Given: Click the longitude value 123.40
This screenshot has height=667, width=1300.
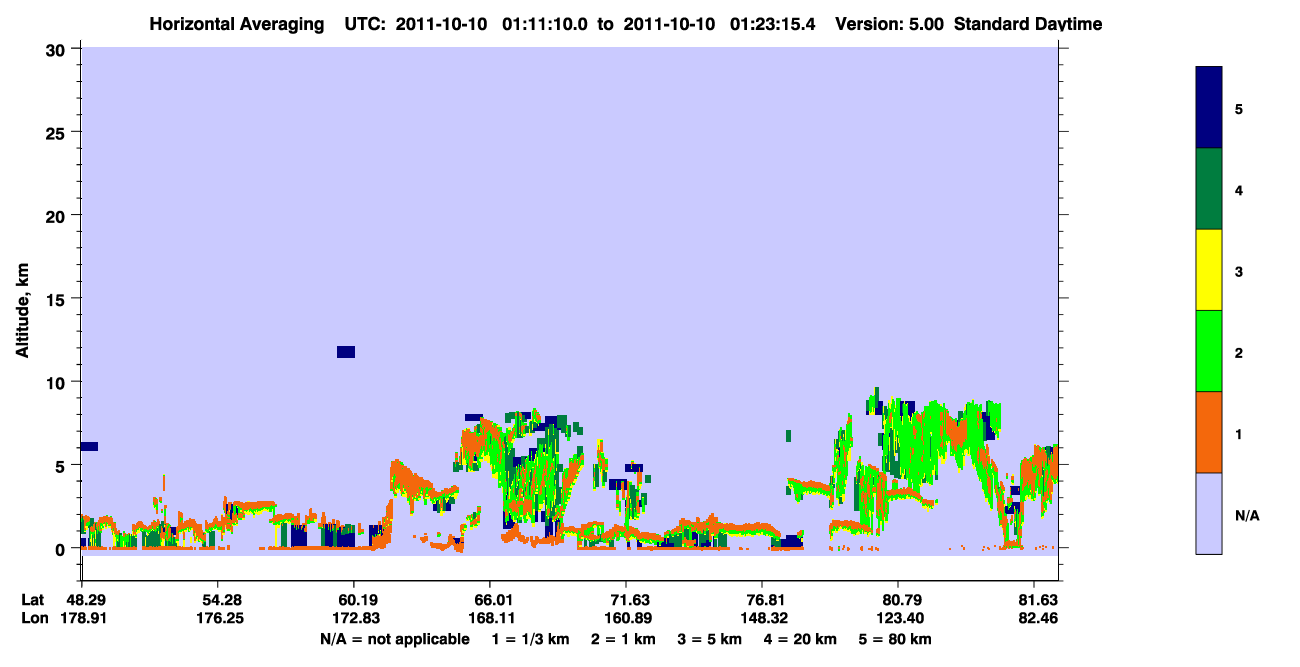Looking at the screenshot, I should tap(899, 618).
